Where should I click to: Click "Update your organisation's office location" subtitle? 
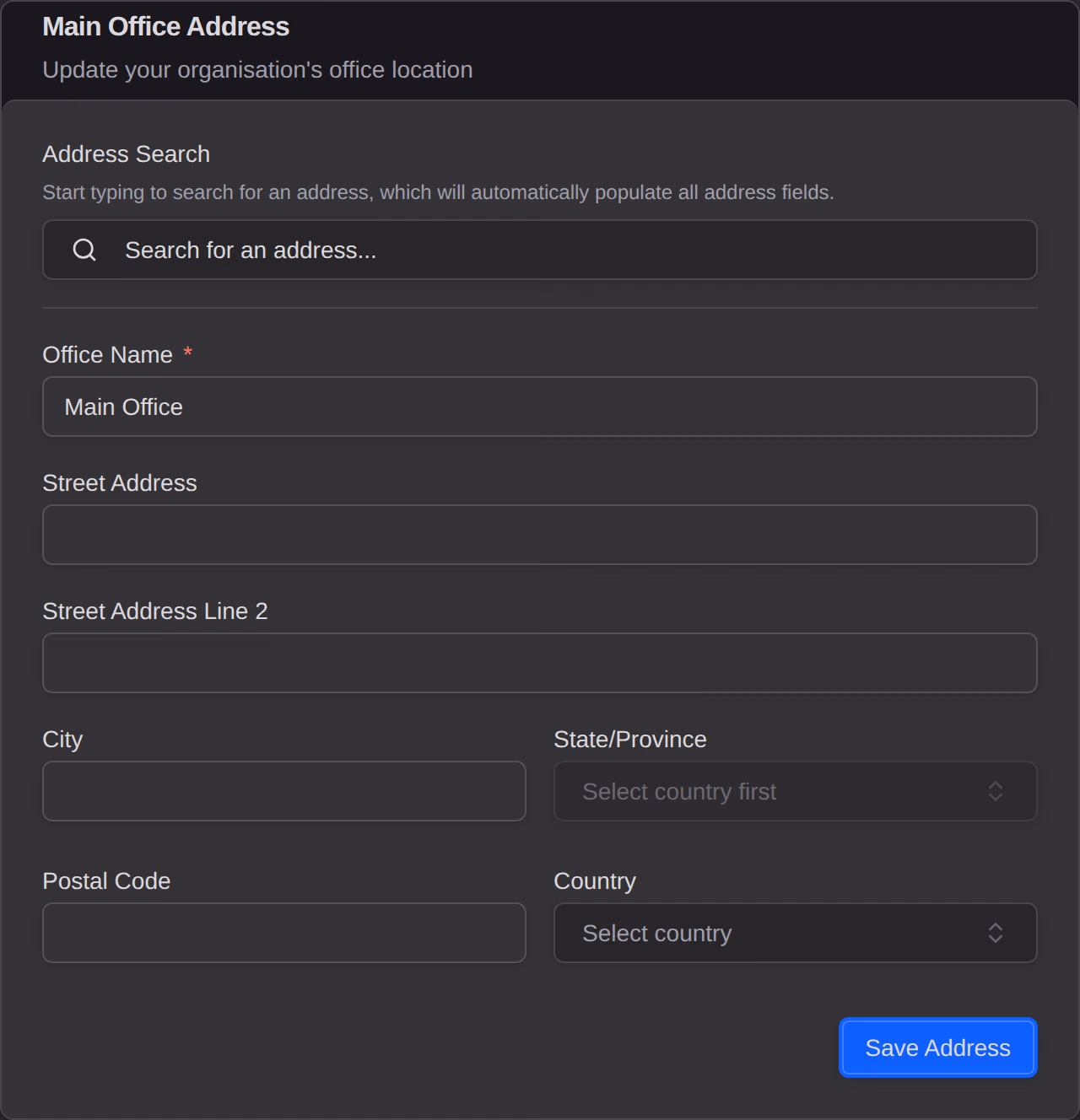(257, 70)
